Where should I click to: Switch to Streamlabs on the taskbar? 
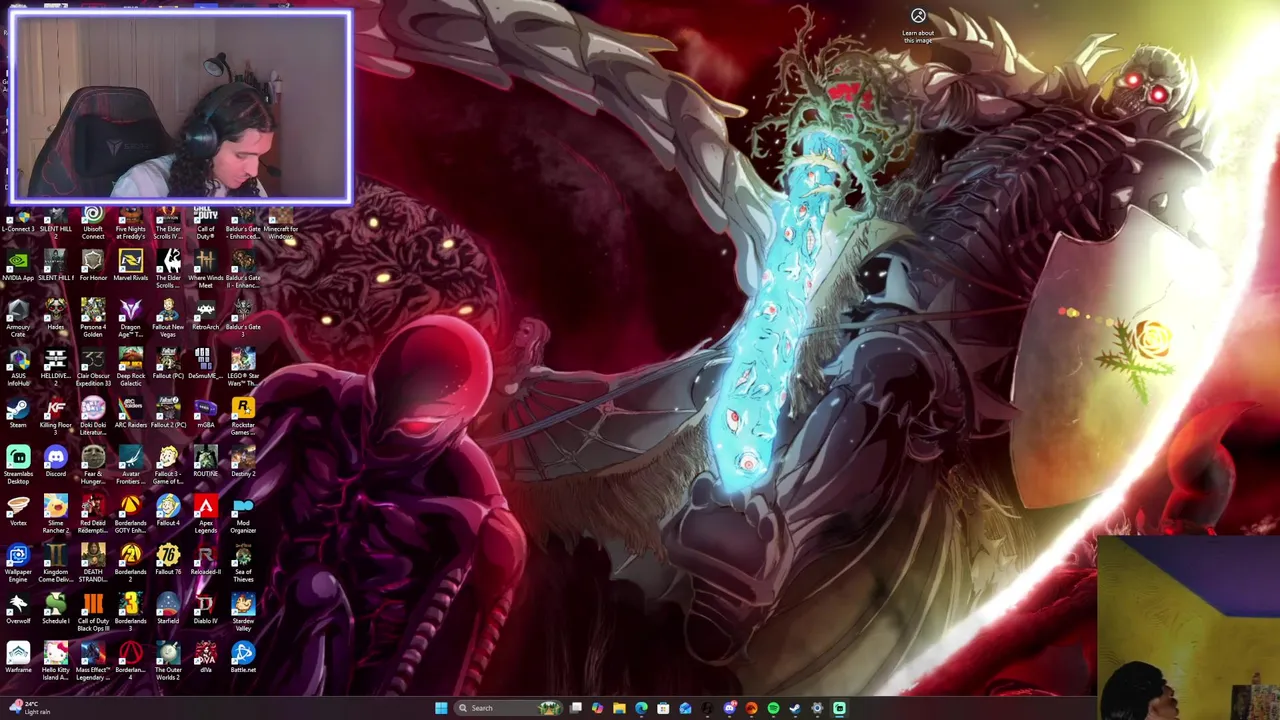click(x=839, y=708)
